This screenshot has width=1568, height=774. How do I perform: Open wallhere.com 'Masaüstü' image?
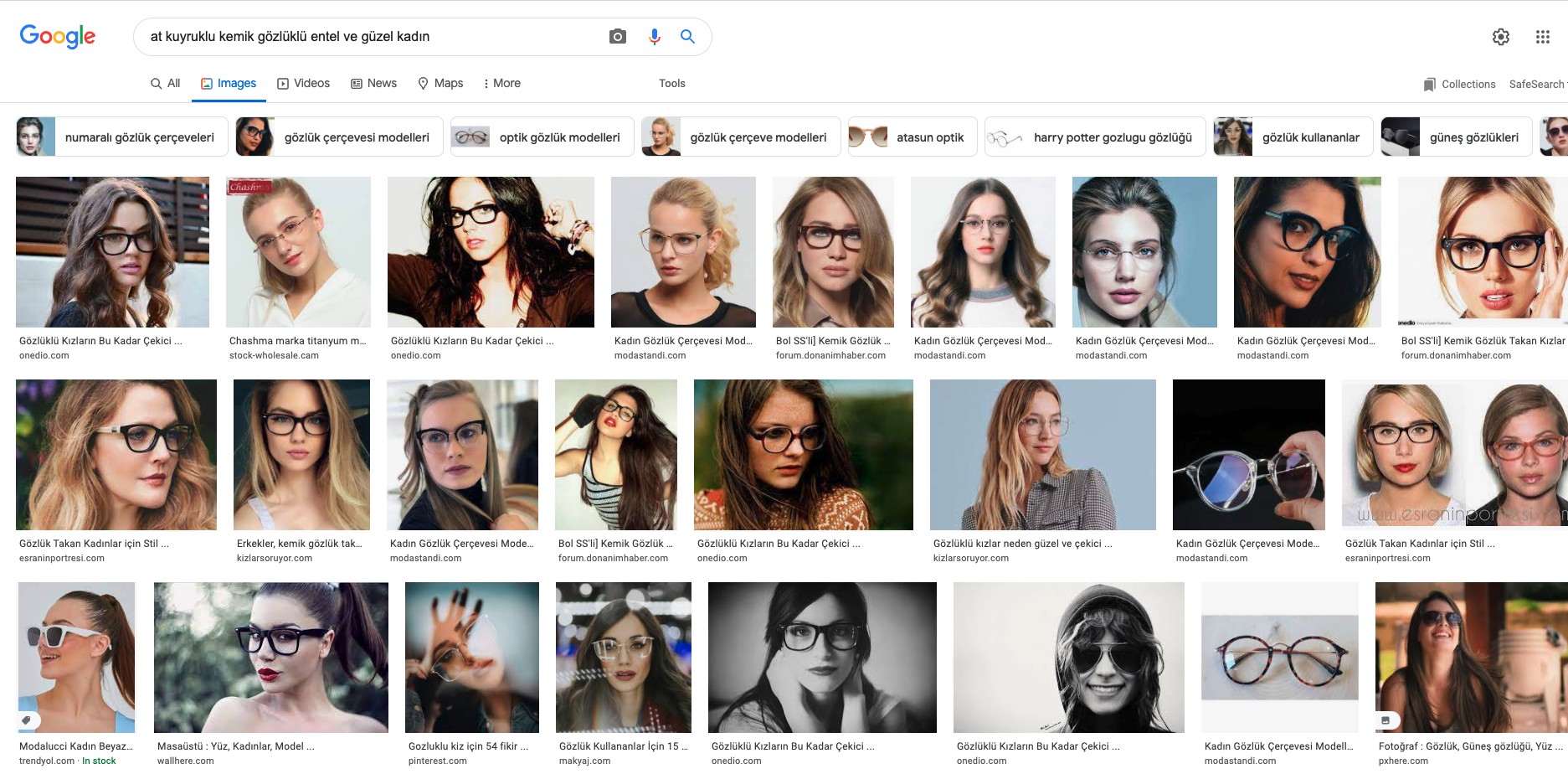point(271,658)
